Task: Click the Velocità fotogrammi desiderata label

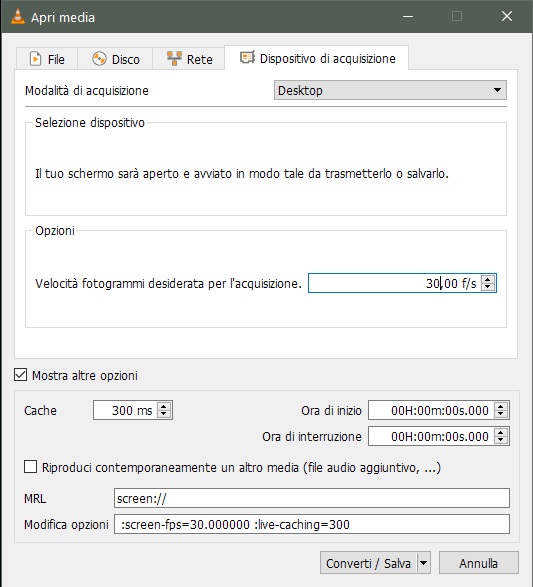Action: point(168,283)
